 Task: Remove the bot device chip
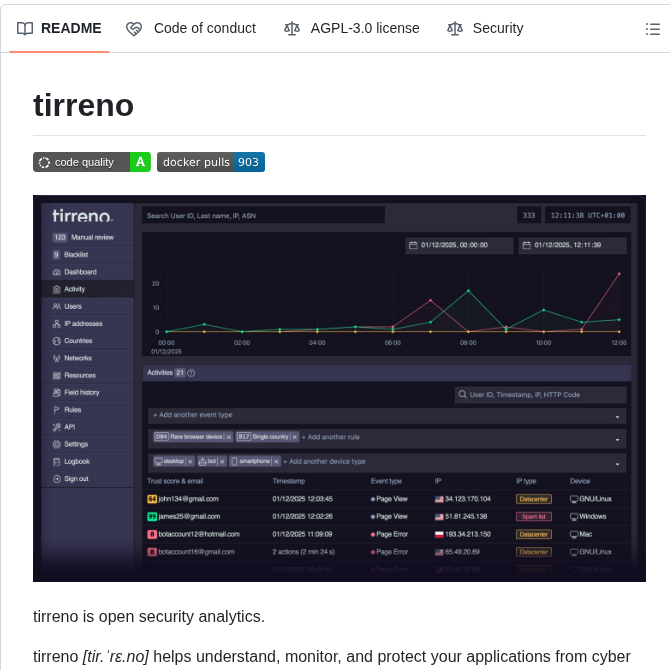coord(222,461)
